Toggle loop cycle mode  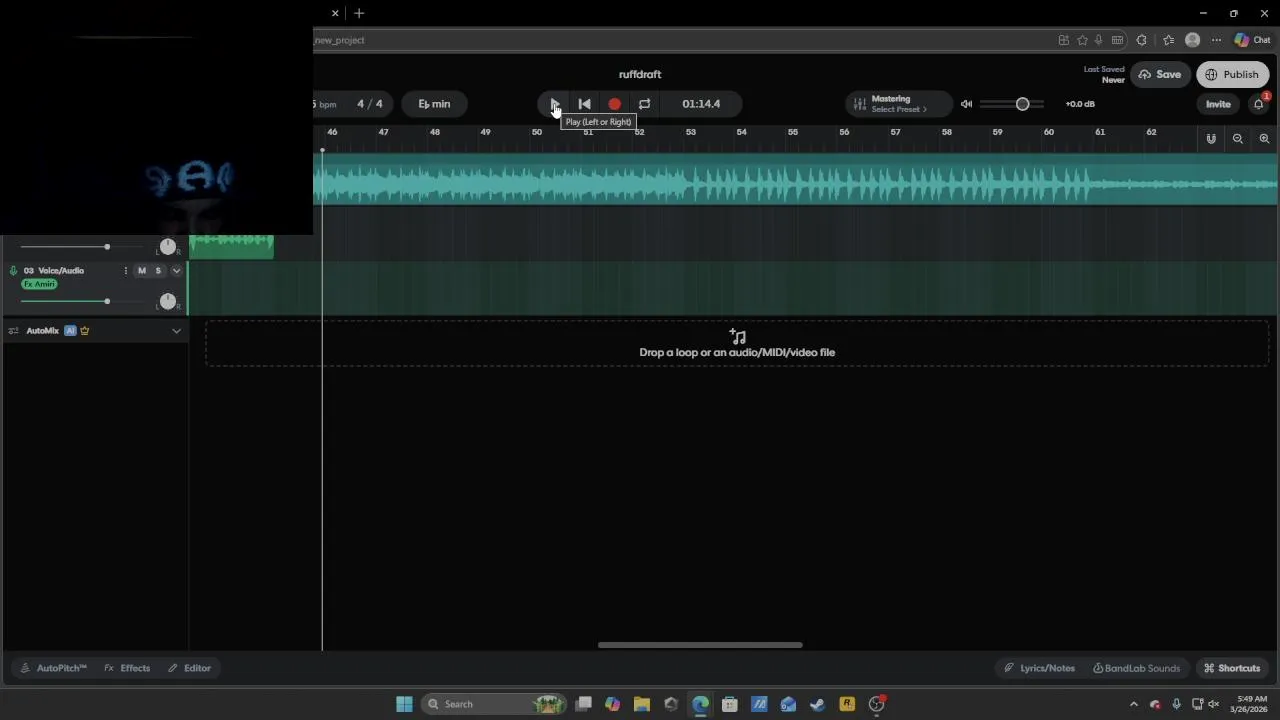[645, 104]
